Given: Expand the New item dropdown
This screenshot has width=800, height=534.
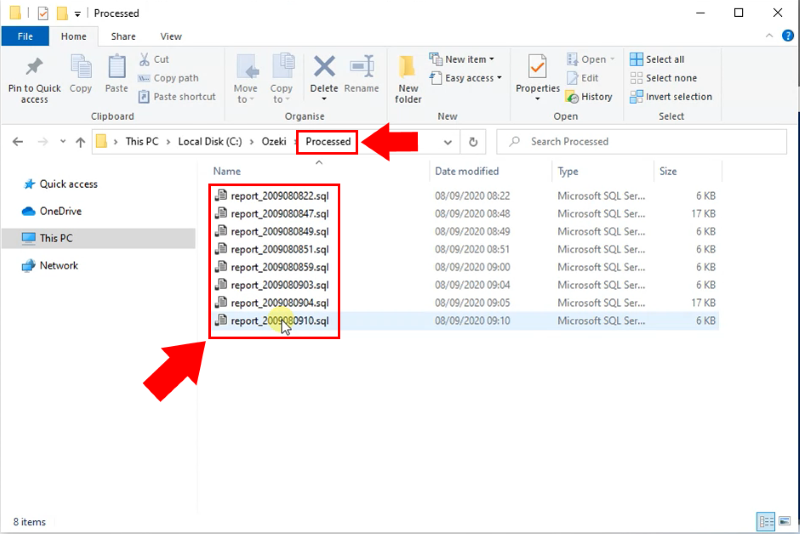Looking at the screenshot, I should click(462, 59).
